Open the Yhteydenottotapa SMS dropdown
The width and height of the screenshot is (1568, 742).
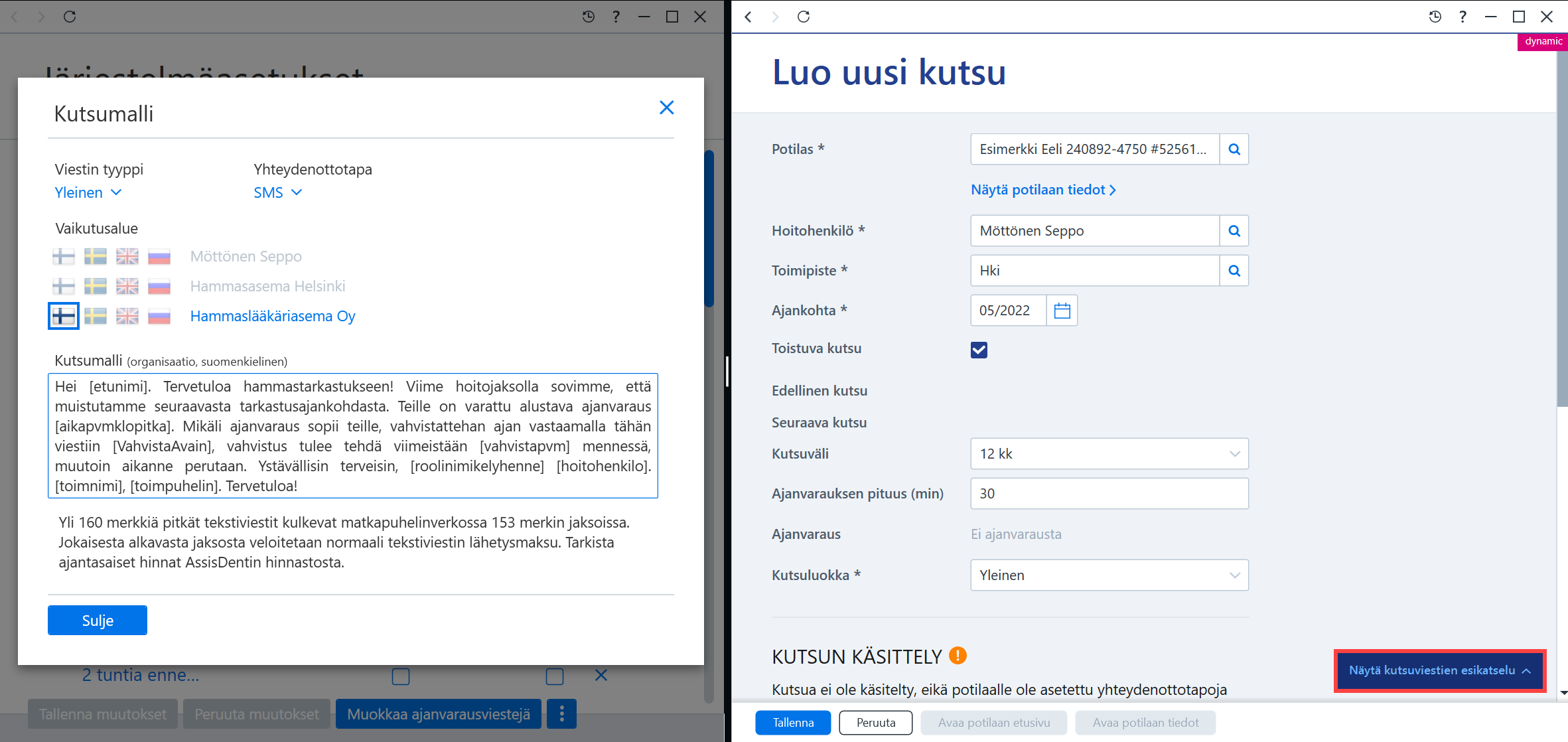[278, 192]
